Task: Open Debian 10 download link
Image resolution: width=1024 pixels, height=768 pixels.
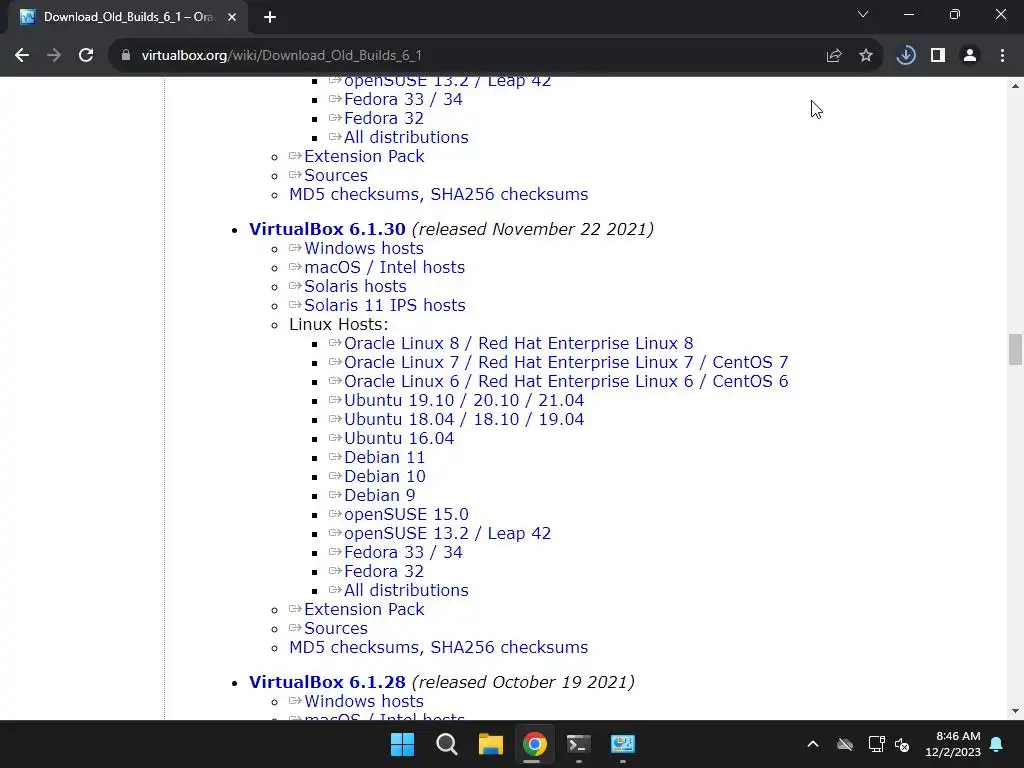Action: (385, 476)
